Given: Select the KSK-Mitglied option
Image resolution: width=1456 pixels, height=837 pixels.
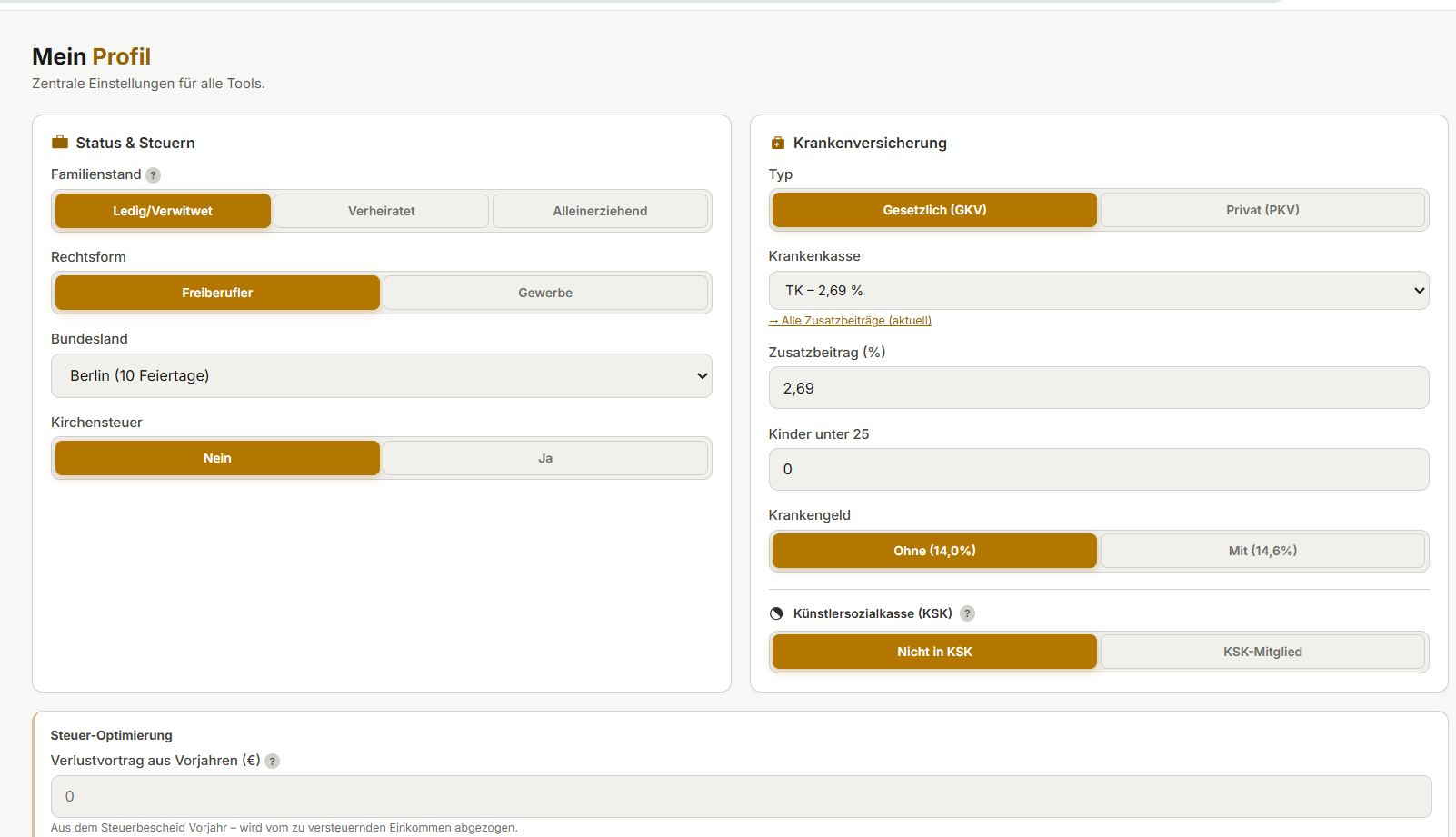Looking at the screenshot, I should pyautogui.click(x=1262, y=652).
